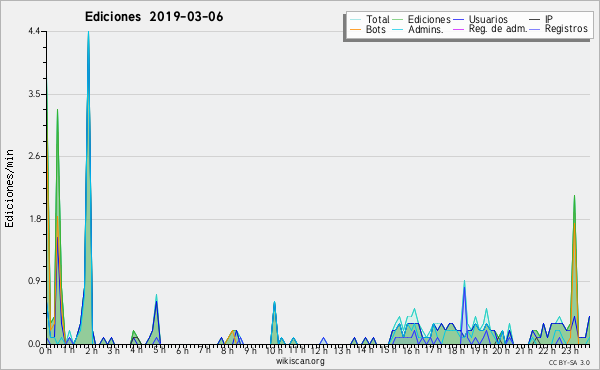The image size is (600, 370).
Task: Click the Reg. de adm. legend entry
Action: tap(490, 29)
